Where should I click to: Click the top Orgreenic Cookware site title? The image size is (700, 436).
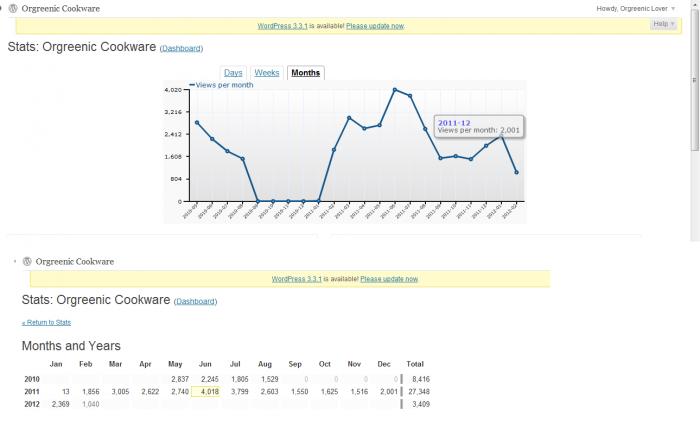click(61, 8)
